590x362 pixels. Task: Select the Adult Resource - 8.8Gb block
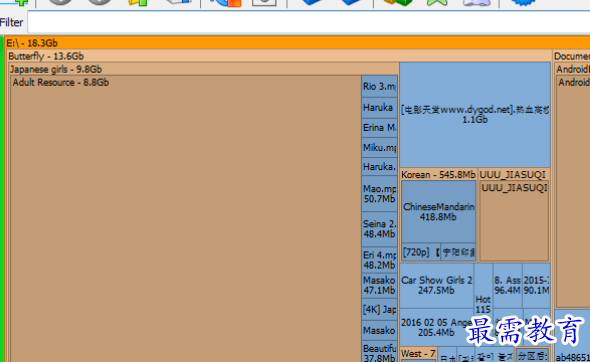(185, 218)
